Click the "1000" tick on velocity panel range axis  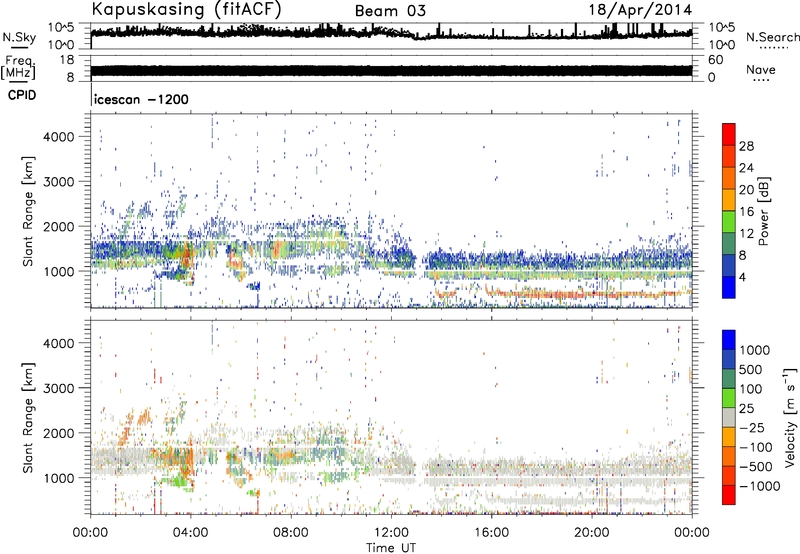click(58, 478)
